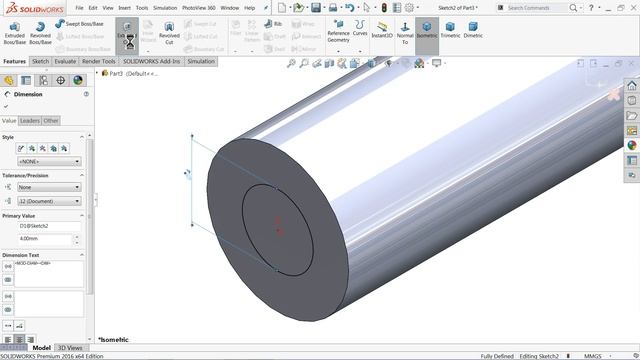
Task: Open the Options gear icon
Action: coord(409,7)
